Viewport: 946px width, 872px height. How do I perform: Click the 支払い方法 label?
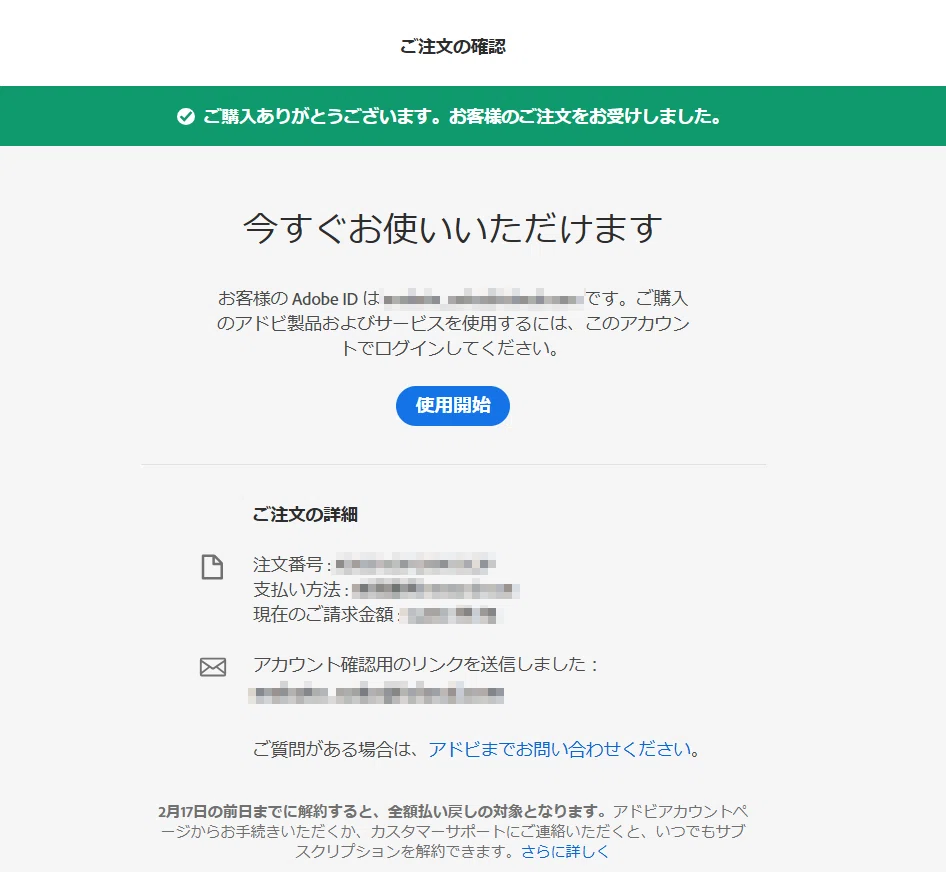point(297,589)
